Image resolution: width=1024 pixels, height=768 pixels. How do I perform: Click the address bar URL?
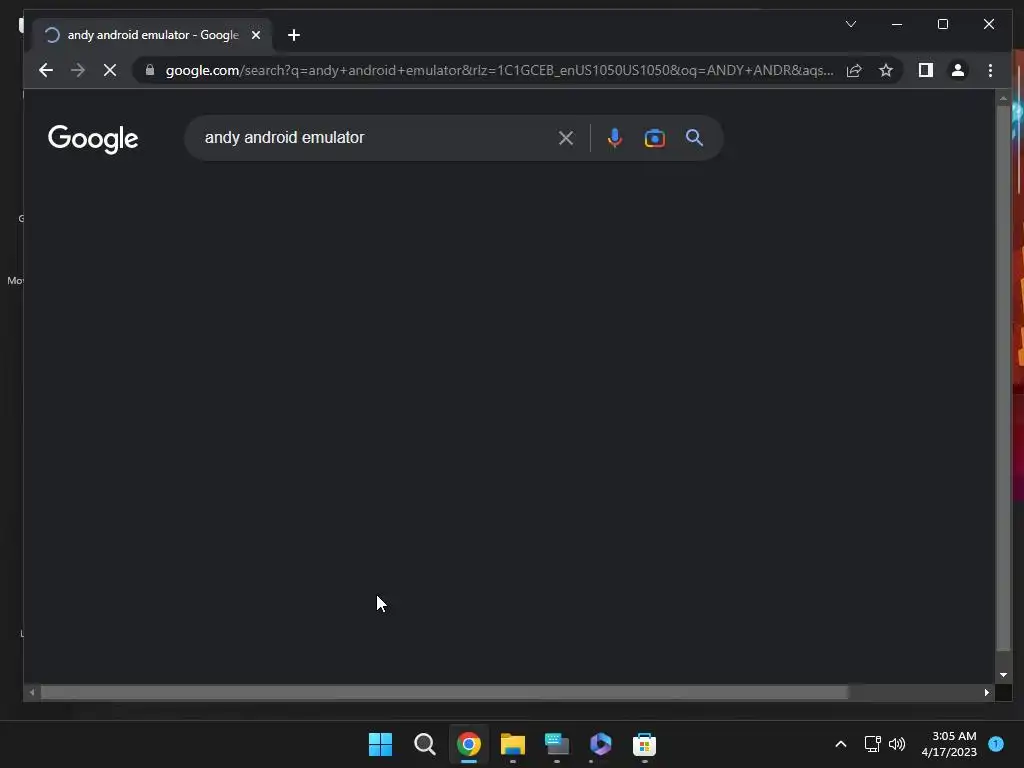click(499, 70)
